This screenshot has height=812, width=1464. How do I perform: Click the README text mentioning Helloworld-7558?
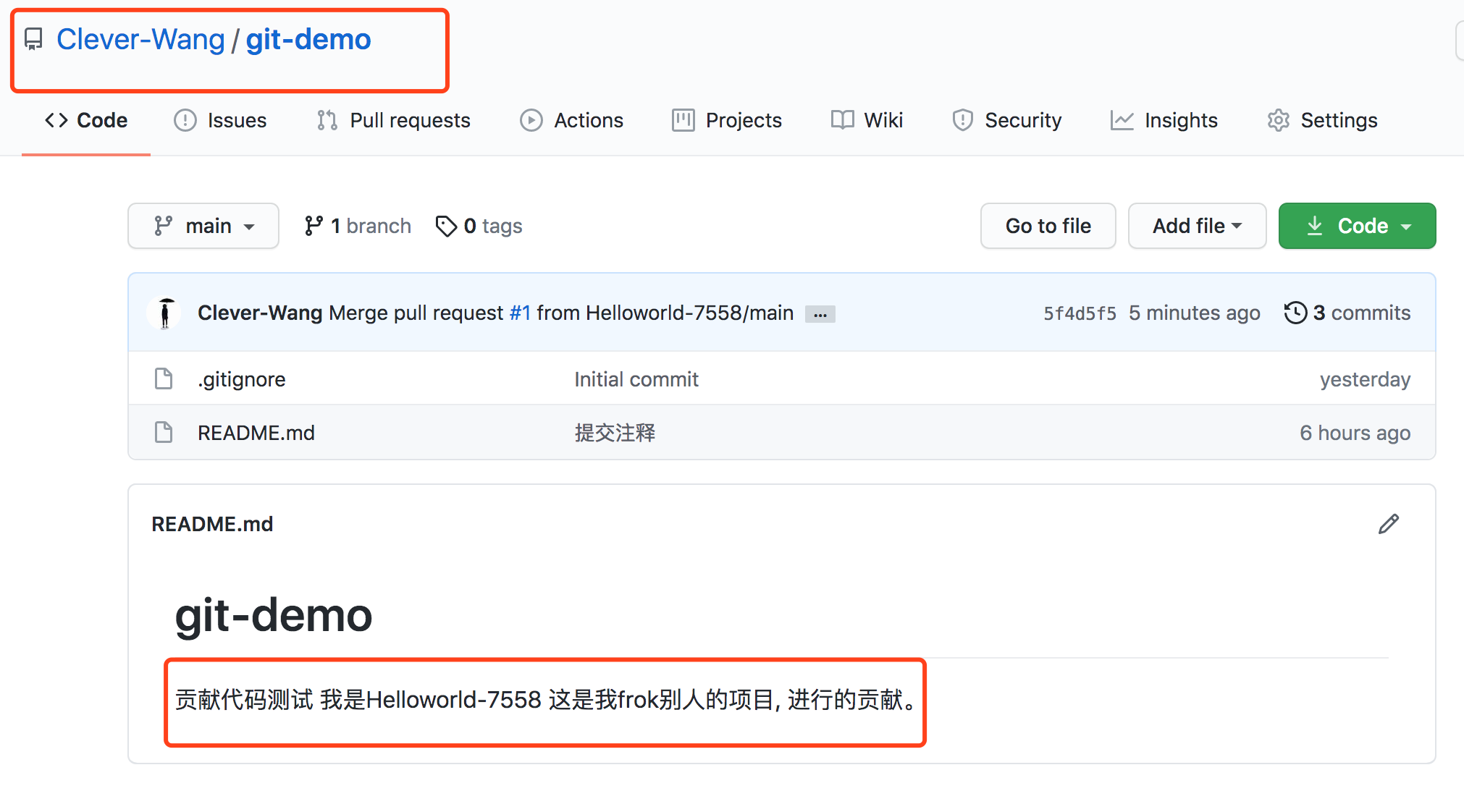click(547, 700)
